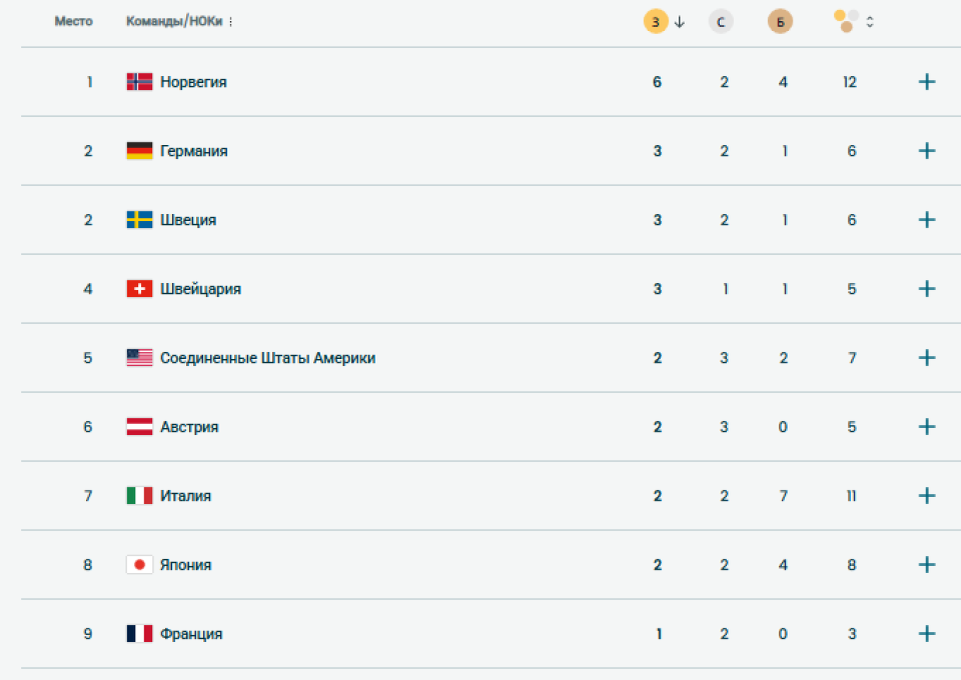Toggle the descending sort arrow on gold column

[679, 20]
